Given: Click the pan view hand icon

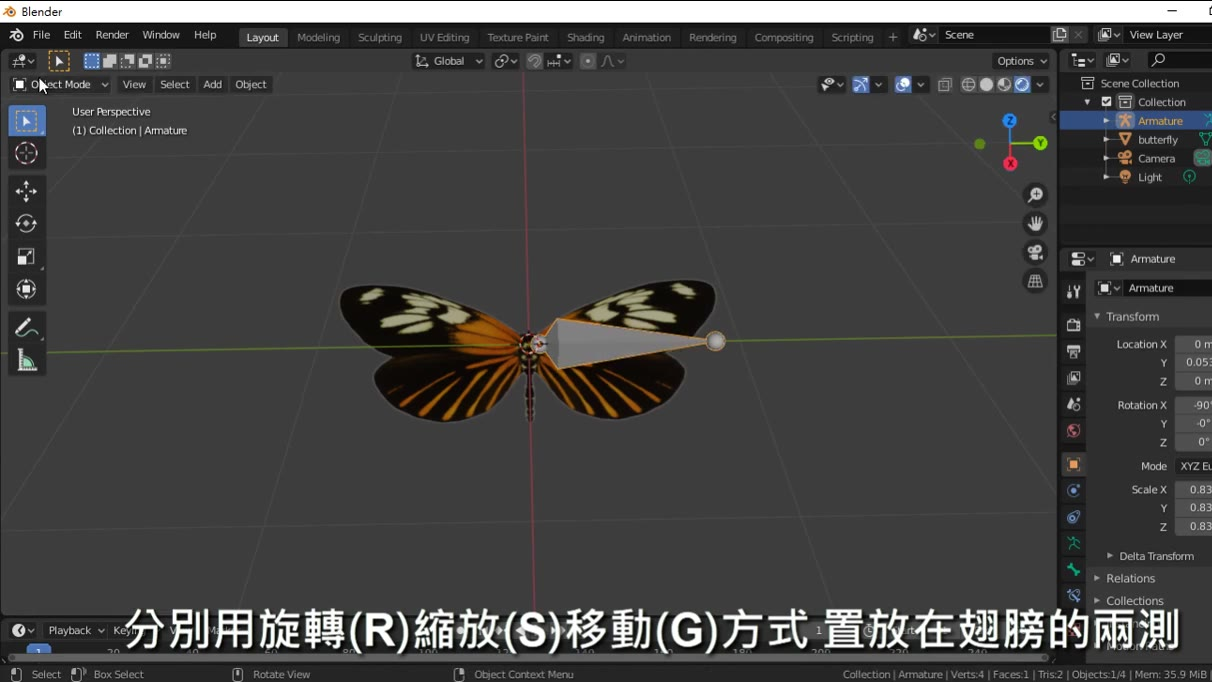Looking at the screenshot, I should [1035, 223].
